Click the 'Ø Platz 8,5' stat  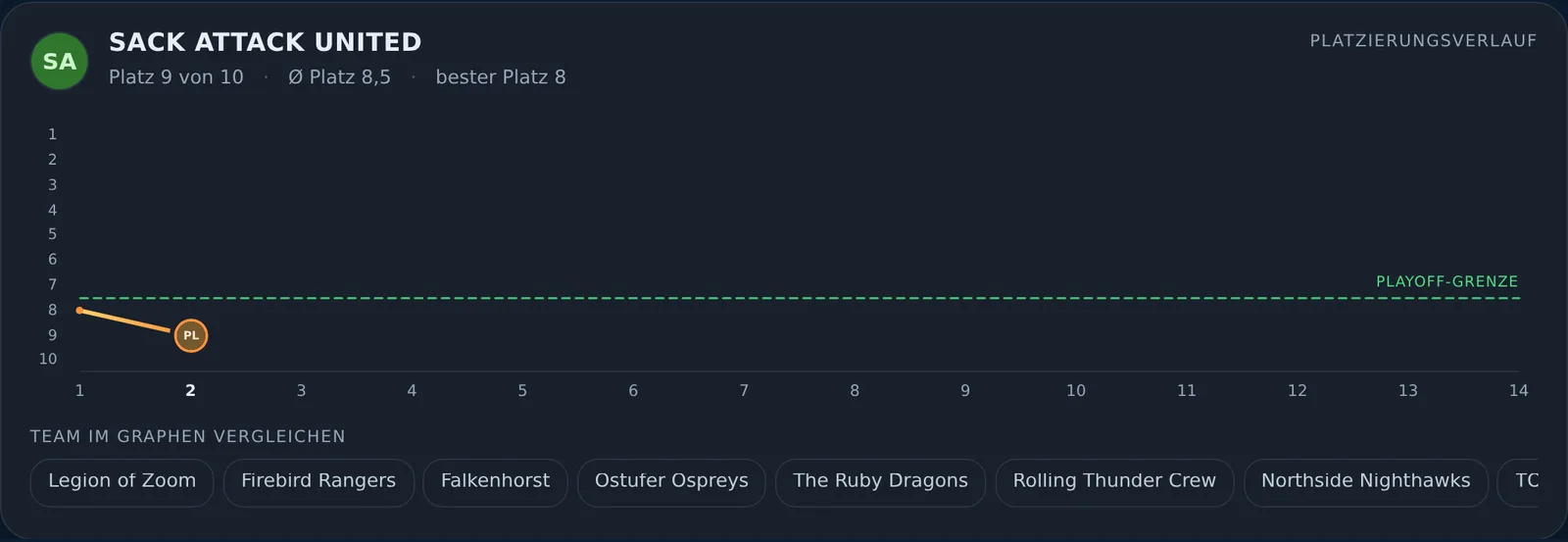coord(339,76)
